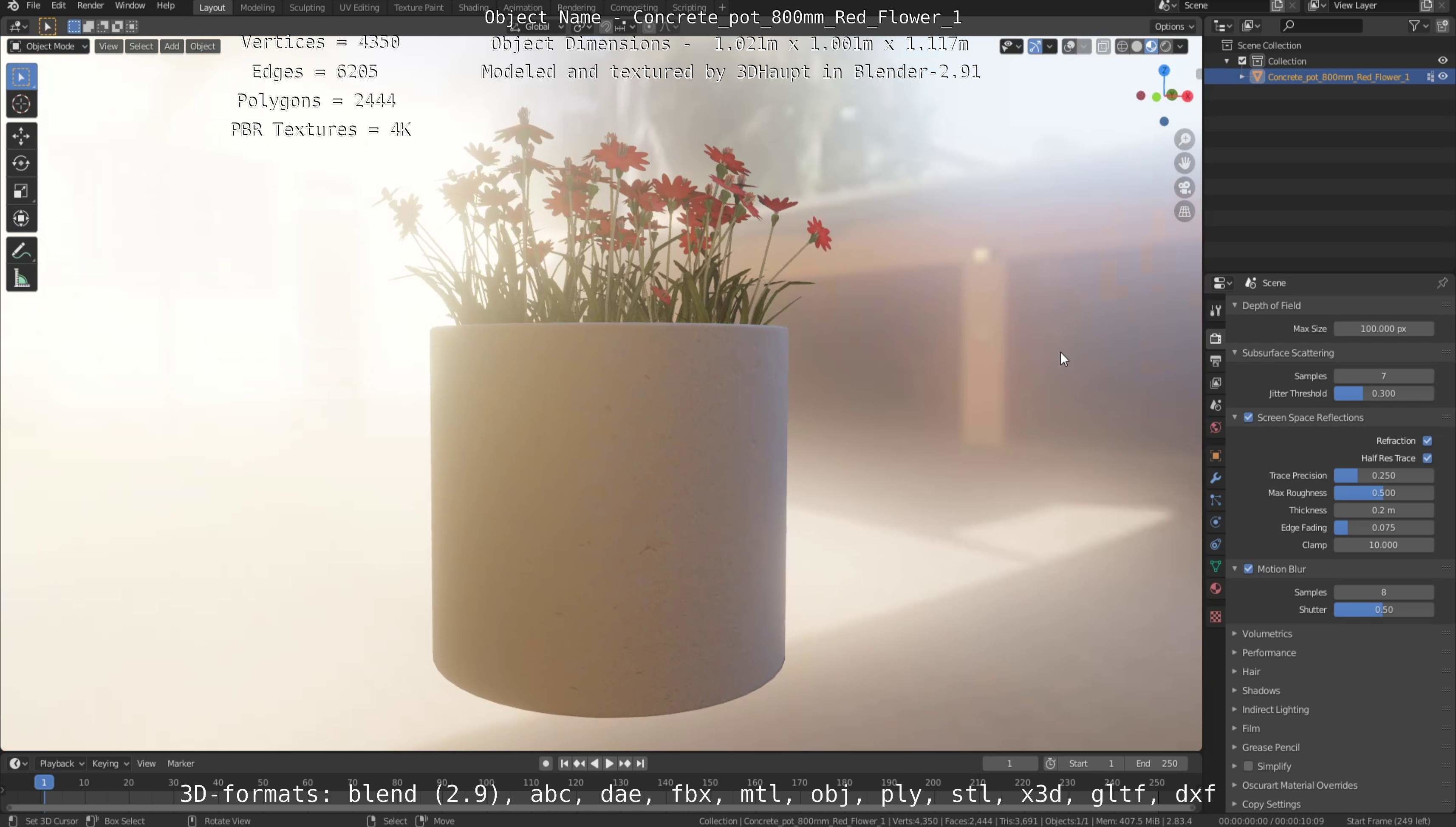Adjust Max Roughness slider
This screenshot has width=1456, height=827.
coord(1383,493)
